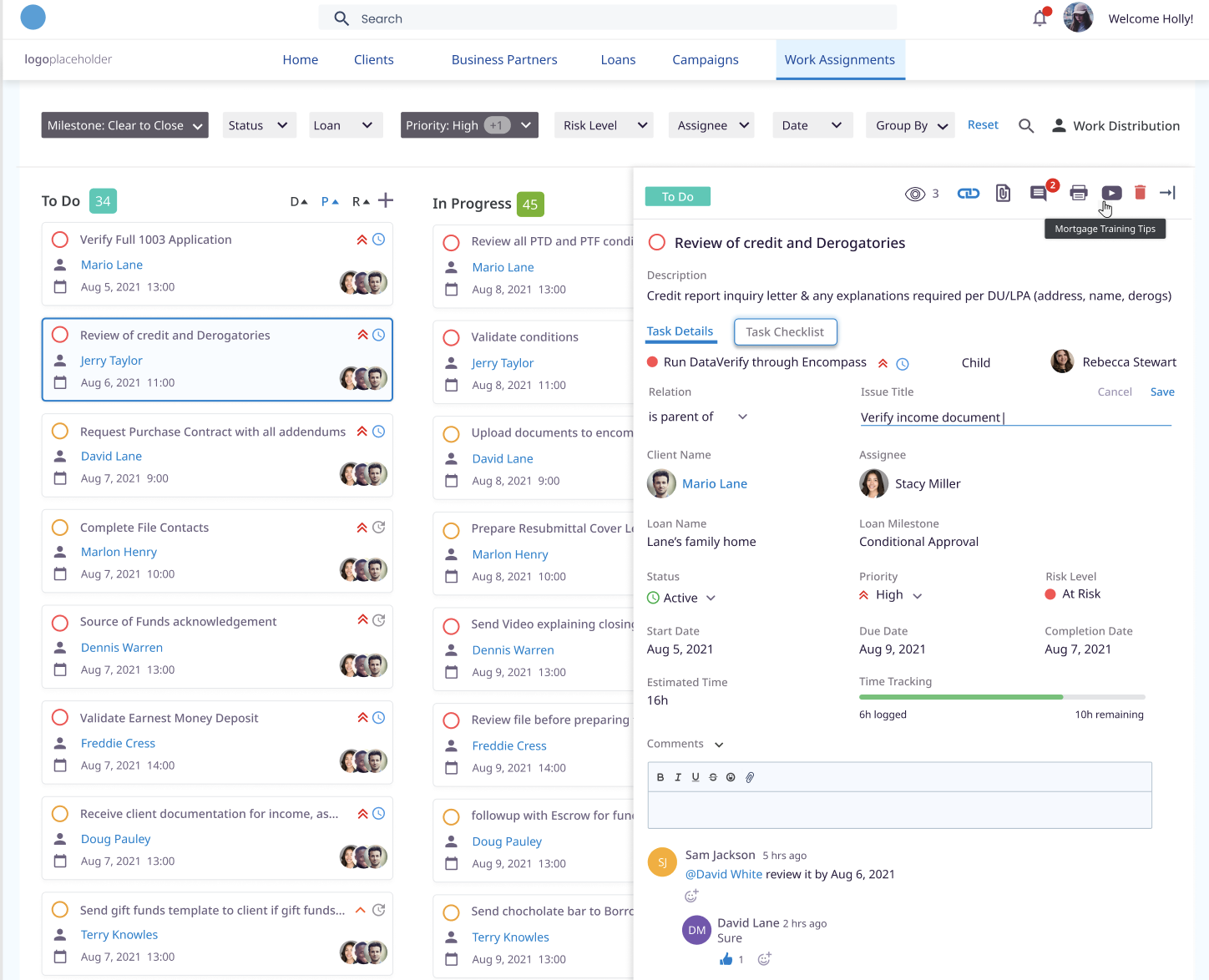Toggle watchers eye icon
This screenshot has width=1209, height=980.
pos(915,194)
